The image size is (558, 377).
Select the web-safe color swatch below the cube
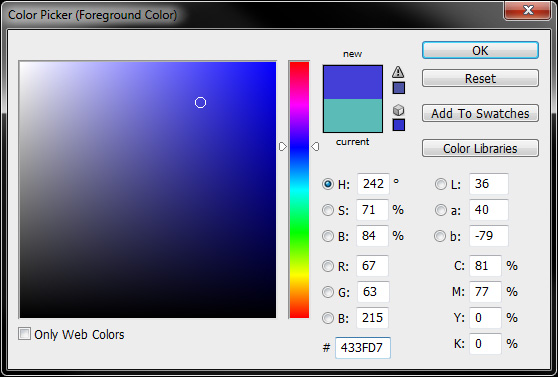399,125
